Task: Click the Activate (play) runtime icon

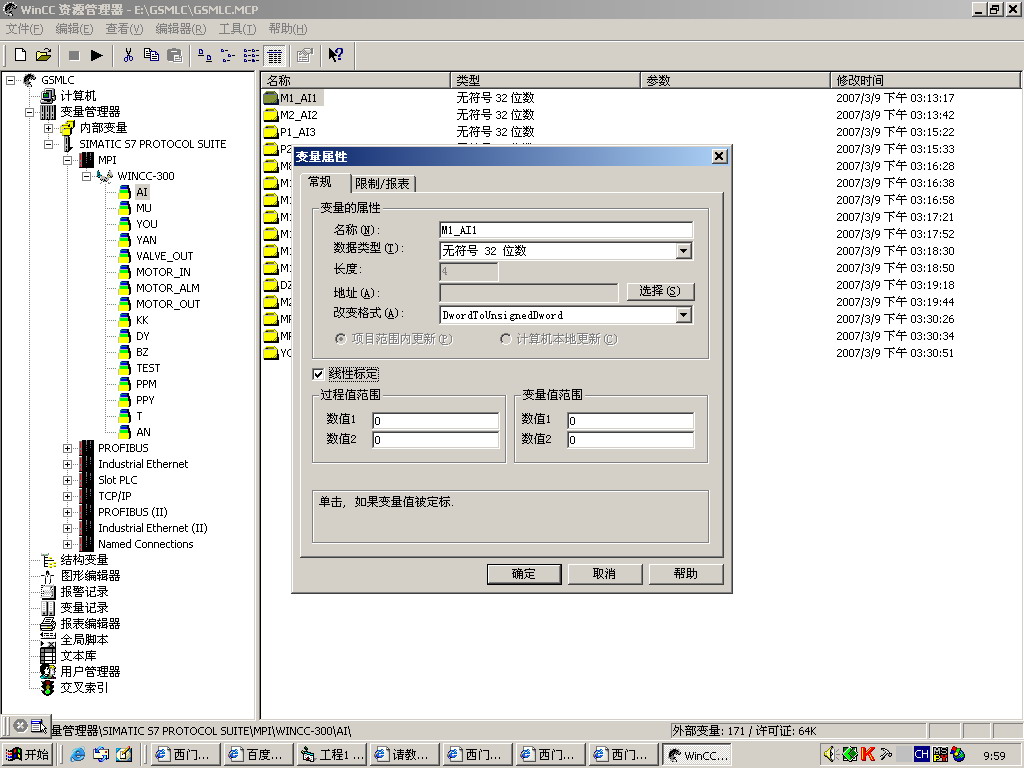Action: [97, 56]
